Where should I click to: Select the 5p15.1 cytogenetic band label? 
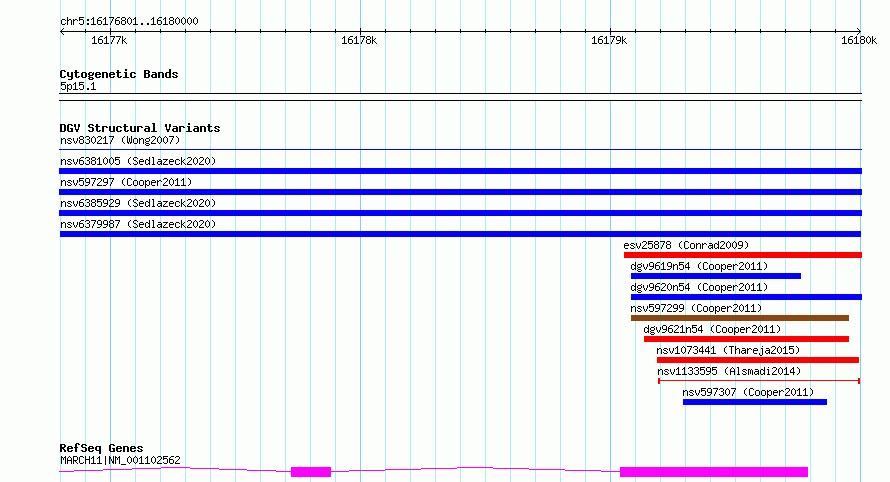coord(78,86)
